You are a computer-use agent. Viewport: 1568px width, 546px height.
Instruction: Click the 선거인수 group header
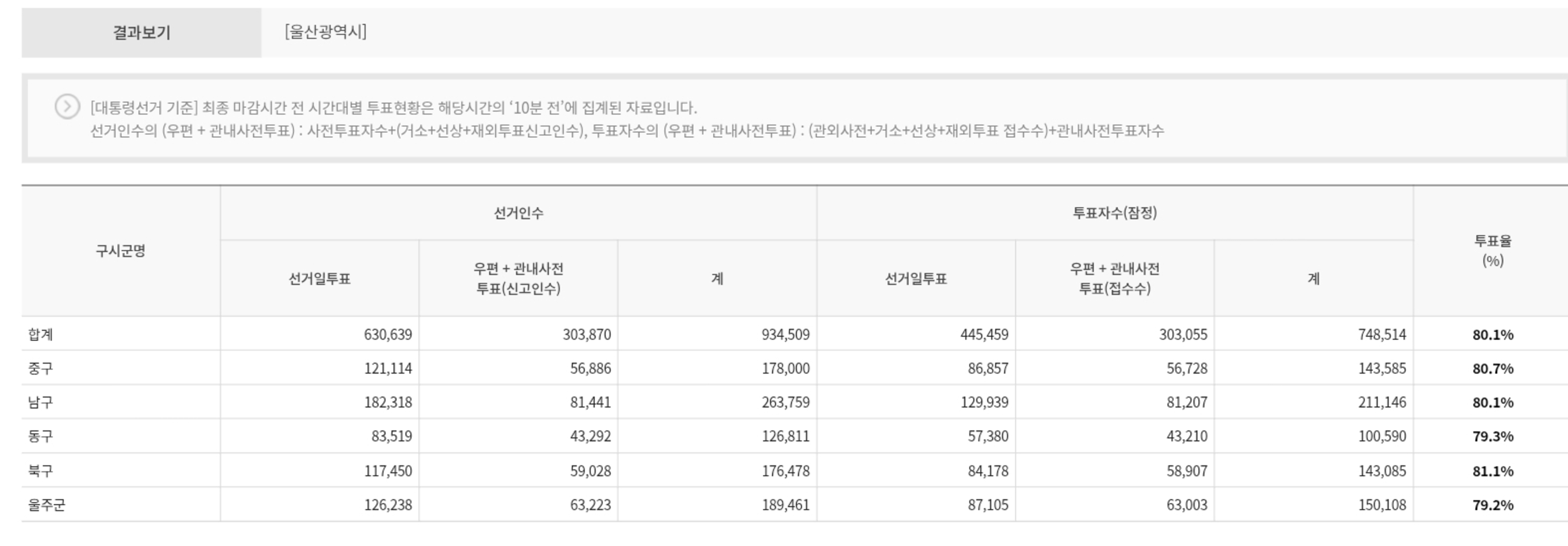[x=518, y=213]
